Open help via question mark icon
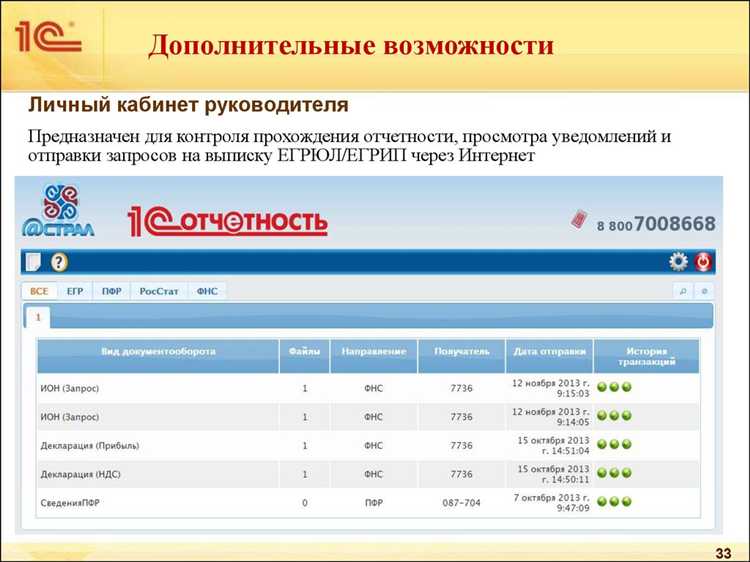The width and height of the screenshot is (750, 562). coord(59,262)
